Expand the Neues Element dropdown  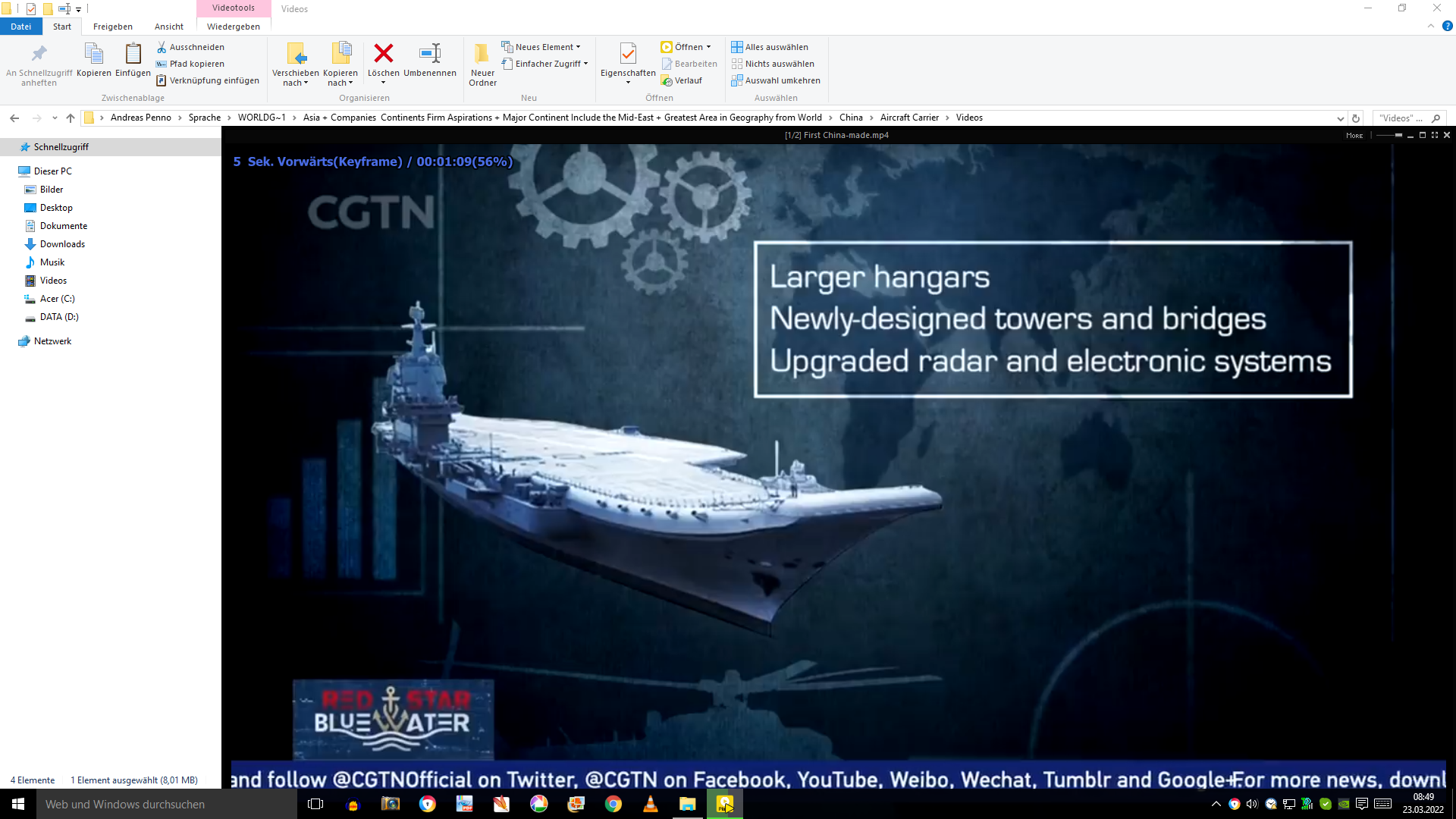click(541, 47)
